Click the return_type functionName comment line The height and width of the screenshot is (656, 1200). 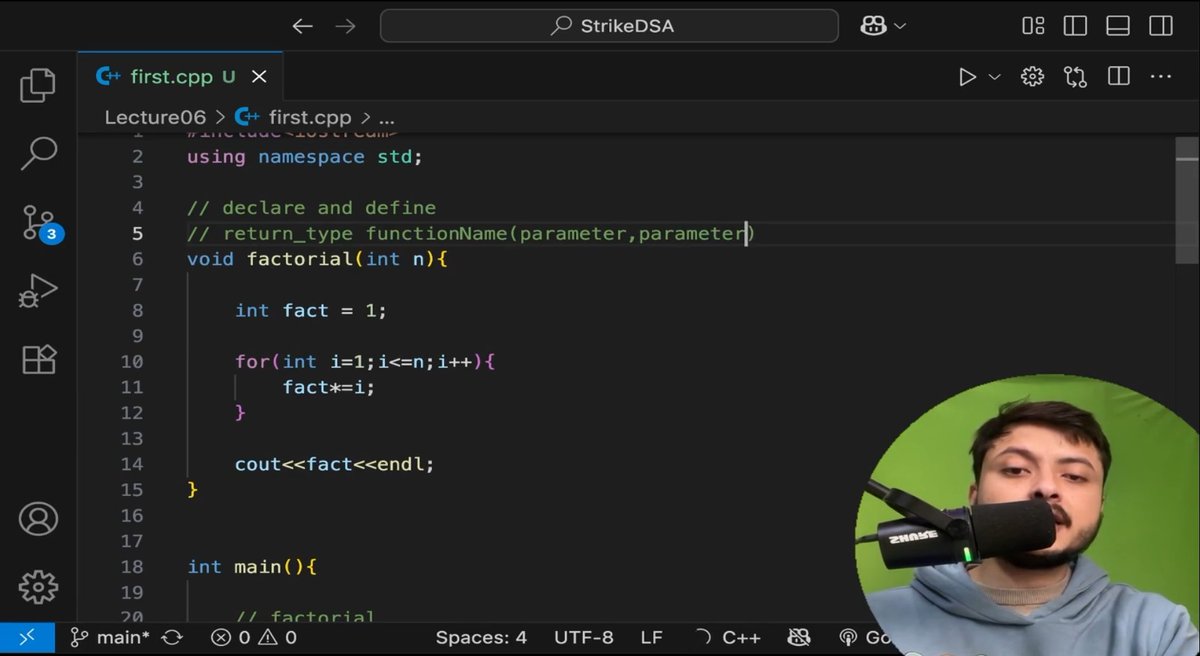(471, 234)
